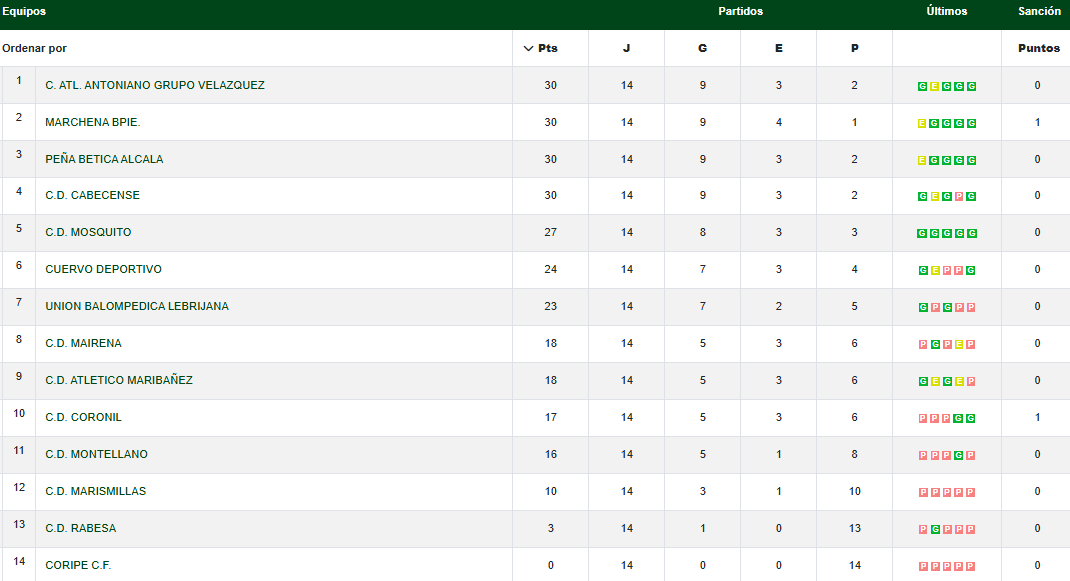
Task: Click the yellow draw badge in Marchena's row
Action: click(x=922, y=123)
